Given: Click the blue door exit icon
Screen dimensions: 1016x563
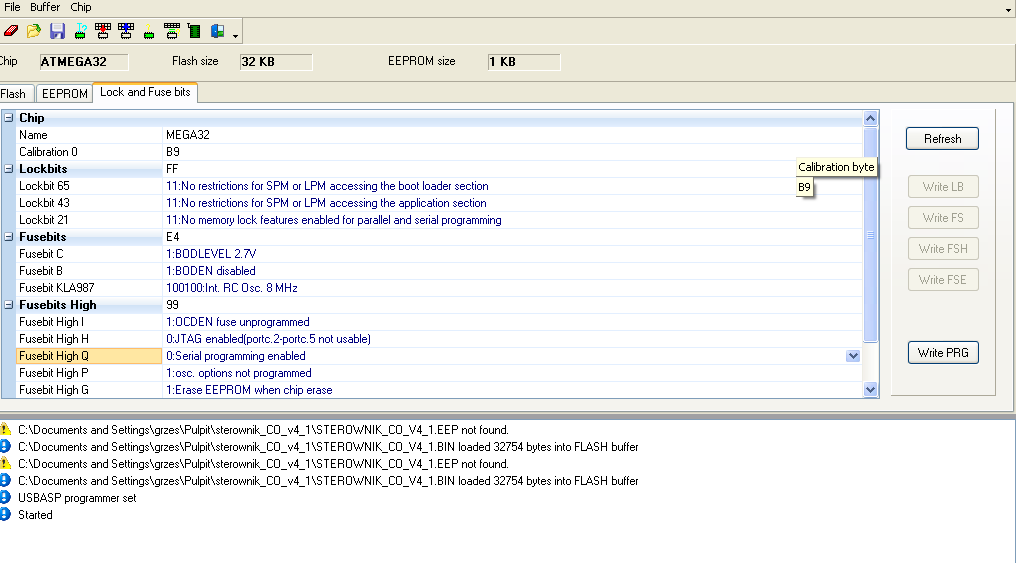Looking at the screenshot, I should point(218,31).
